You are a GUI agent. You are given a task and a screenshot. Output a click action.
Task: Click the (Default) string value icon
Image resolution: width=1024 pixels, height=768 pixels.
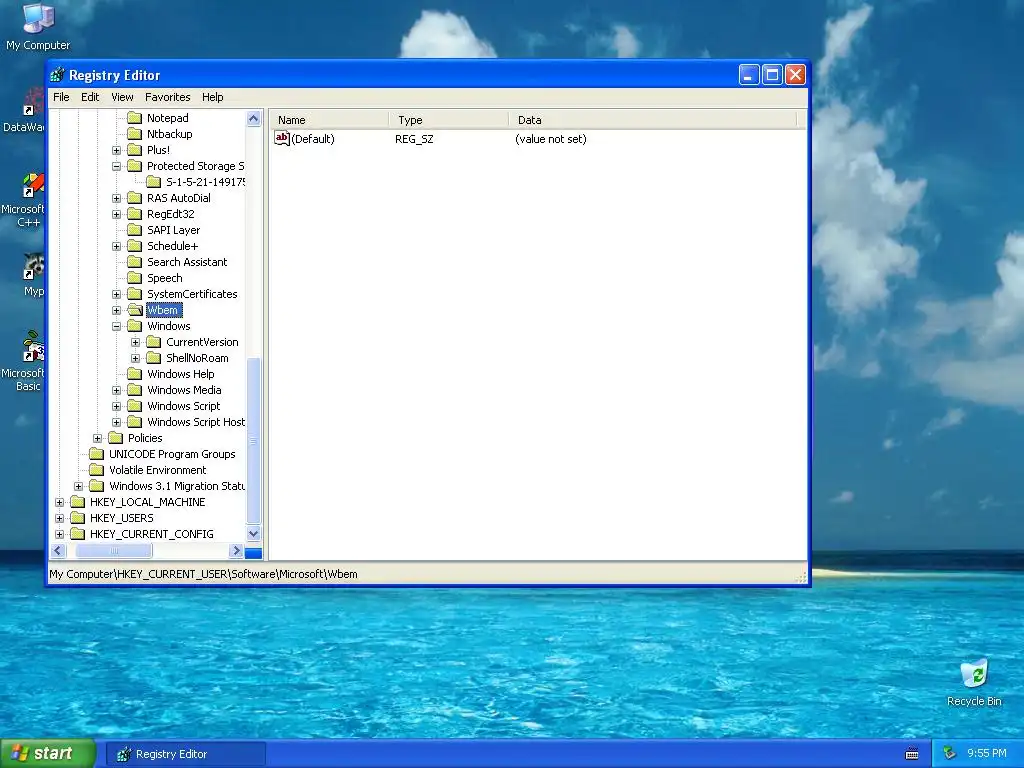coord(281,138)
